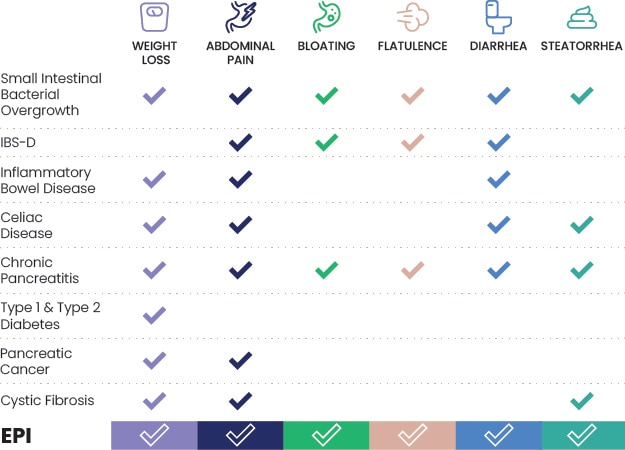Click the EPI weight loss white checkmark

coord(154,435)
